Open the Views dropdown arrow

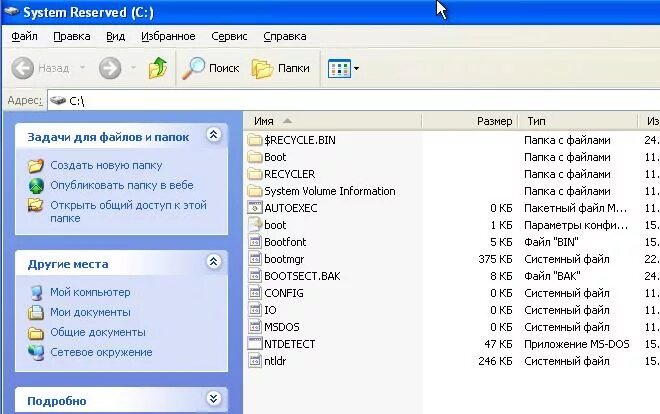[x=357, y=68]
